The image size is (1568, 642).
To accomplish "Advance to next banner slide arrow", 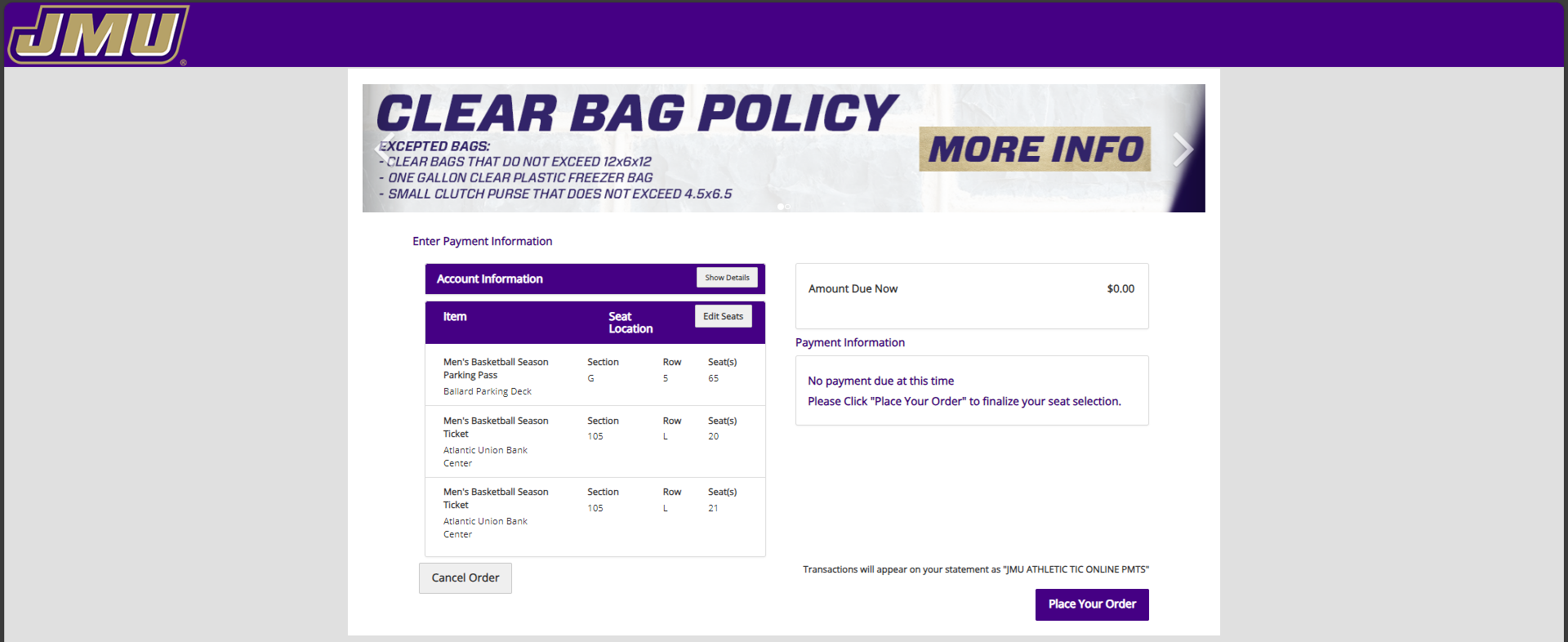I will [1183, 149].
